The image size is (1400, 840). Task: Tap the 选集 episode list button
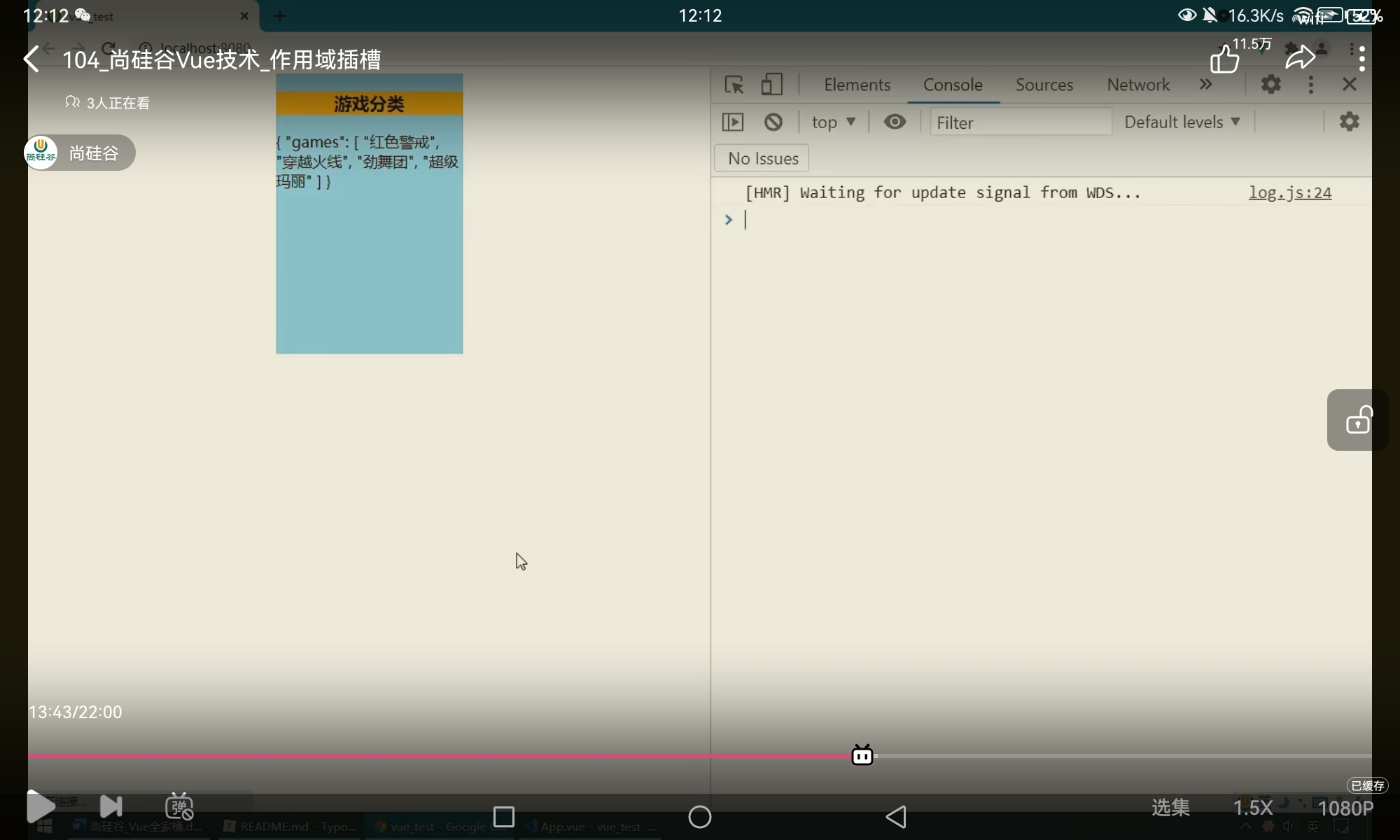[1170, 808]
